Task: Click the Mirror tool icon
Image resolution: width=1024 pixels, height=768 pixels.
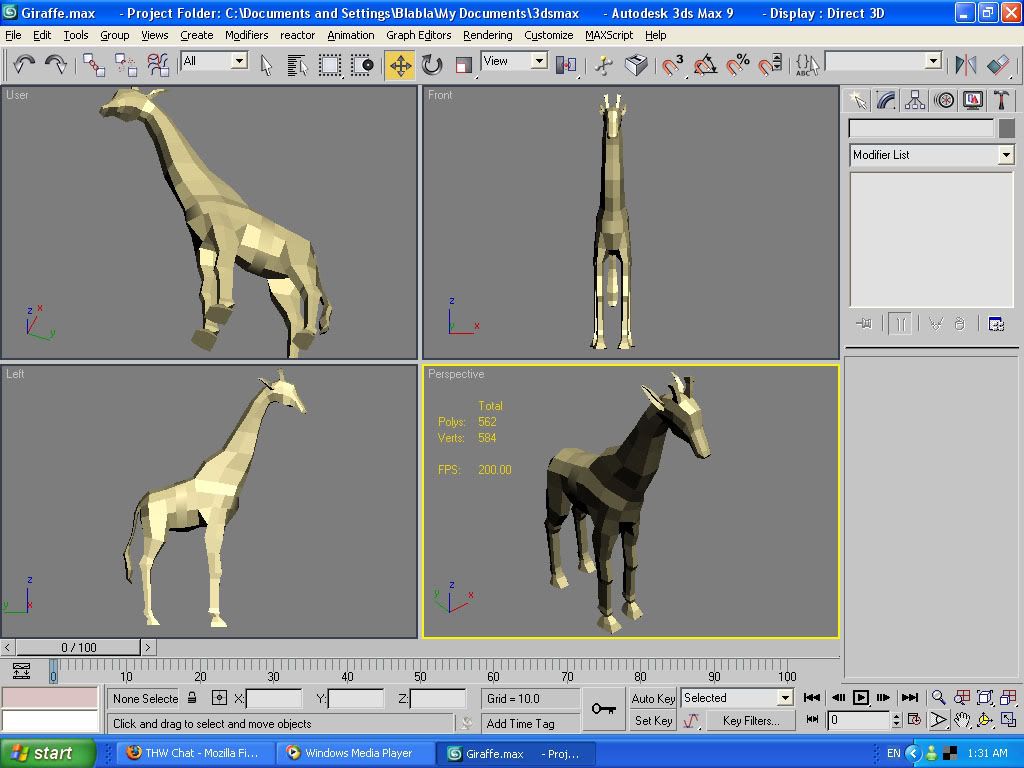Action: [x=965, y=65]
